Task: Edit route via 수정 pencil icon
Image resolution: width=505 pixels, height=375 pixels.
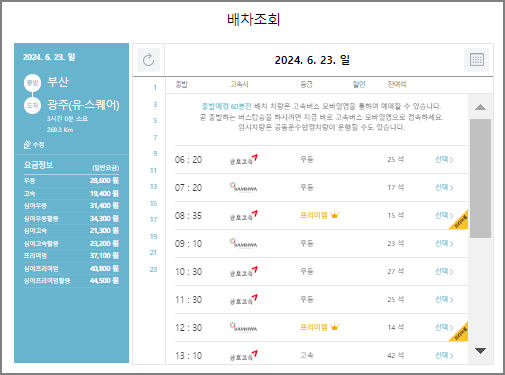Action: pos(27,145)
